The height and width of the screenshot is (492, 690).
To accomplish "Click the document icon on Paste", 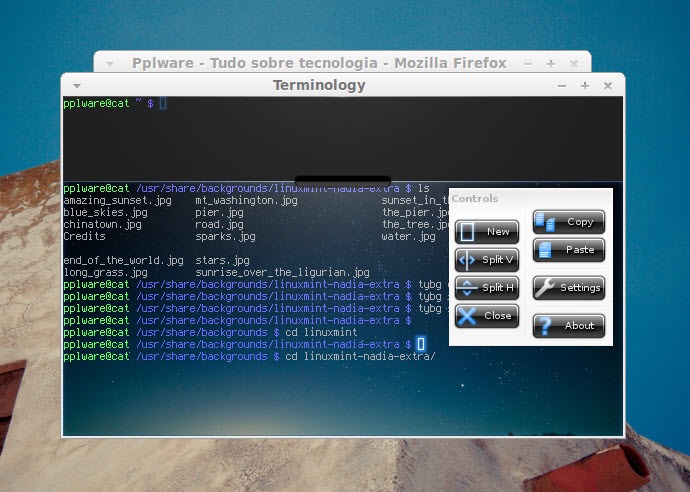I will (x=545, y=250).
